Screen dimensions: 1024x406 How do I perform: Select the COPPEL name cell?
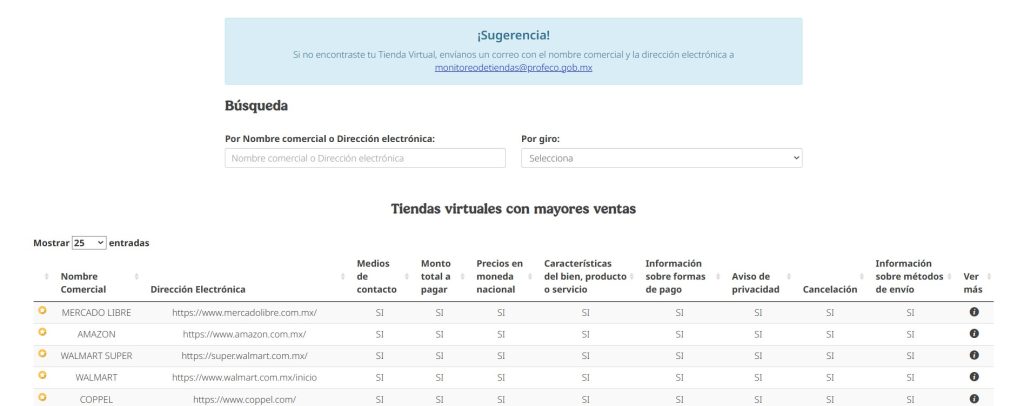(x=96, y=399)
